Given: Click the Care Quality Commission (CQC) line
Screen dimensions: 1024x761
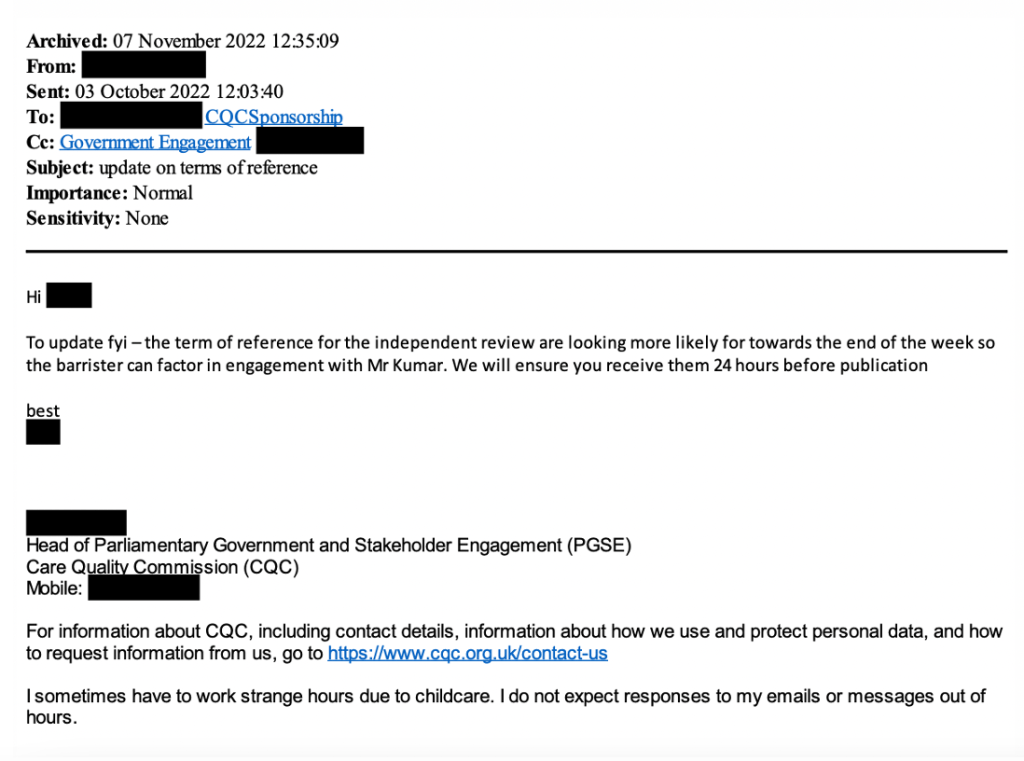Looking at the screenshot, I should click(163, 567).
